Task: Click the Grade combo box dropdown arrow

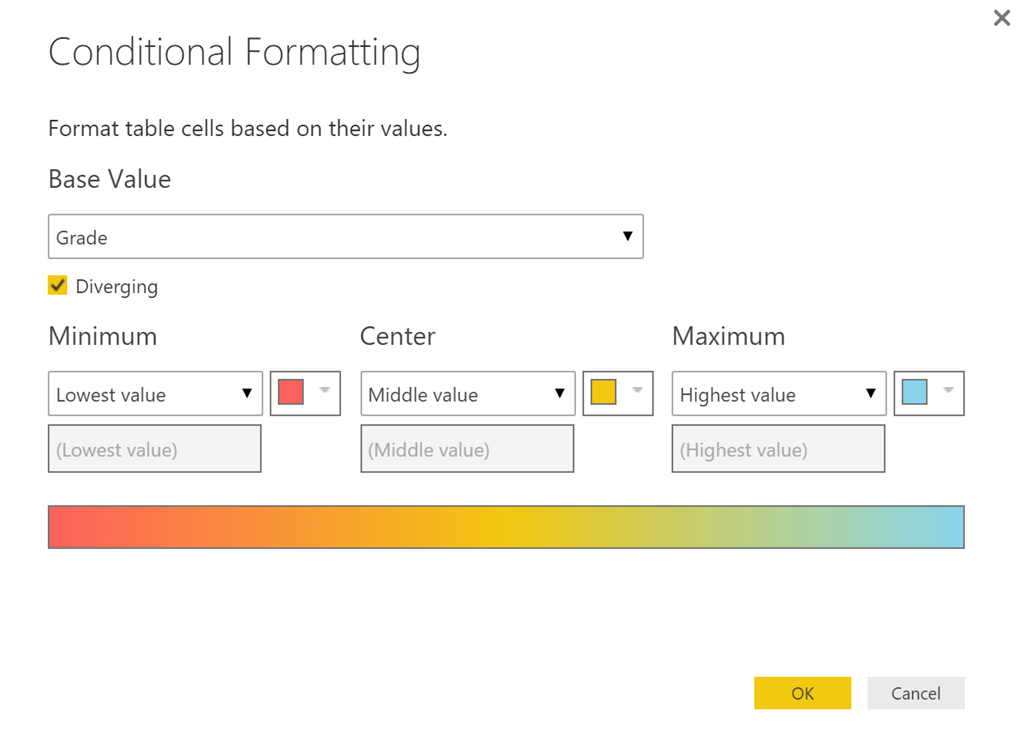Action: (627, 236)
